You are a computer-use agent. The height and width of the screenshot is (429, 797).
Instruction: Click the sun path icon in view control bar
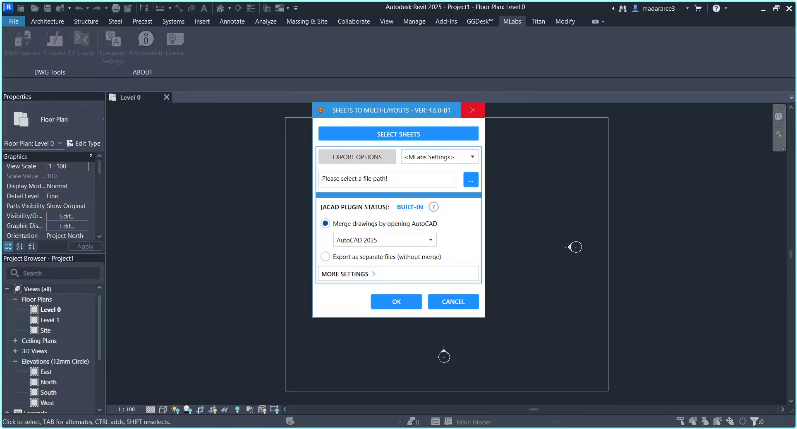pyautogui.click(x=175, y=409)
